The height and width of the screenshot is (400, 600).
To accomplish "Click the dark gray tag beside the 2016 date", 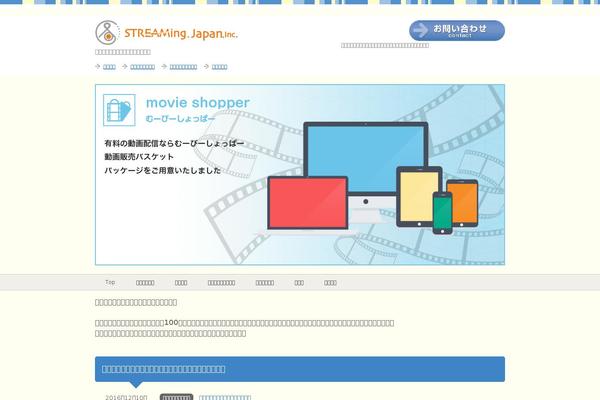I will pos(176,397).
